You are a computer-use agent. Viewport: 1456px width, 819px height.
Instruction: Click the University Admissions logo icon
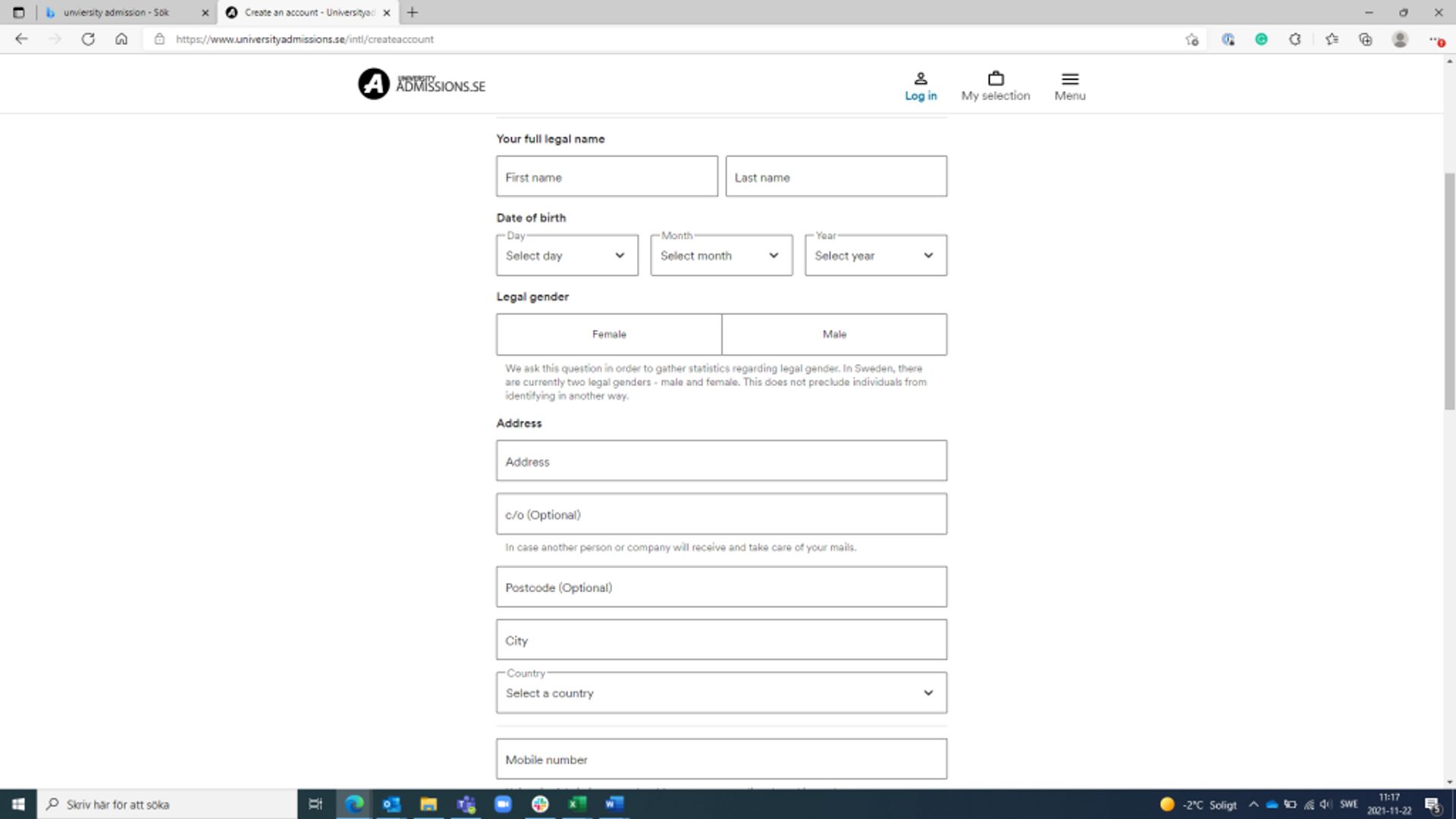tap(372, 84)
